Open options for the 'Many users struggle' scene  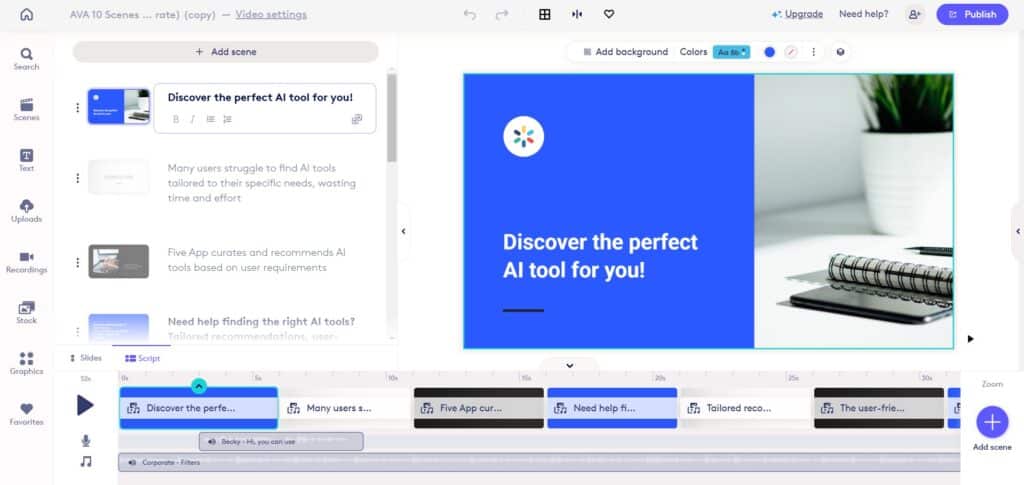pos(77,178)
